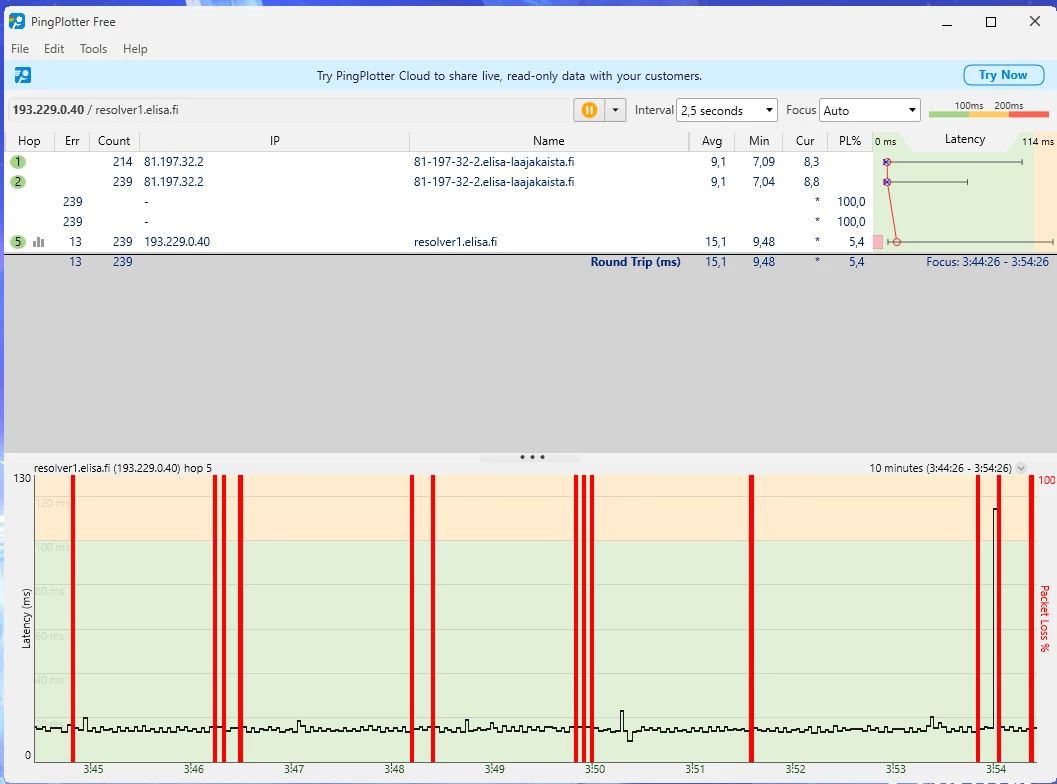Select the hop 2 green circle icon
This screenshot has width=1057, height=784.
(x=18, y=182)
